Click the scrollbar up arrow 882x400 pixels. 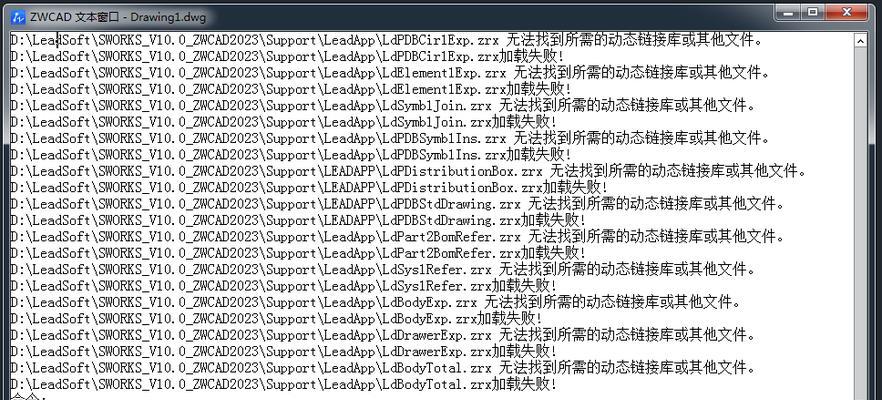click(860, 41)
